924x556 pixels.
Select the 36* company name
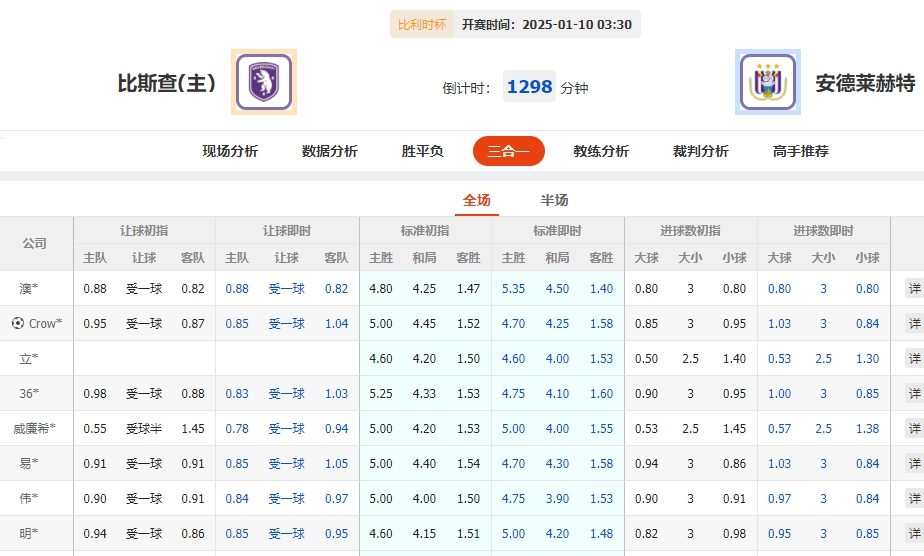tap(29, 394)
